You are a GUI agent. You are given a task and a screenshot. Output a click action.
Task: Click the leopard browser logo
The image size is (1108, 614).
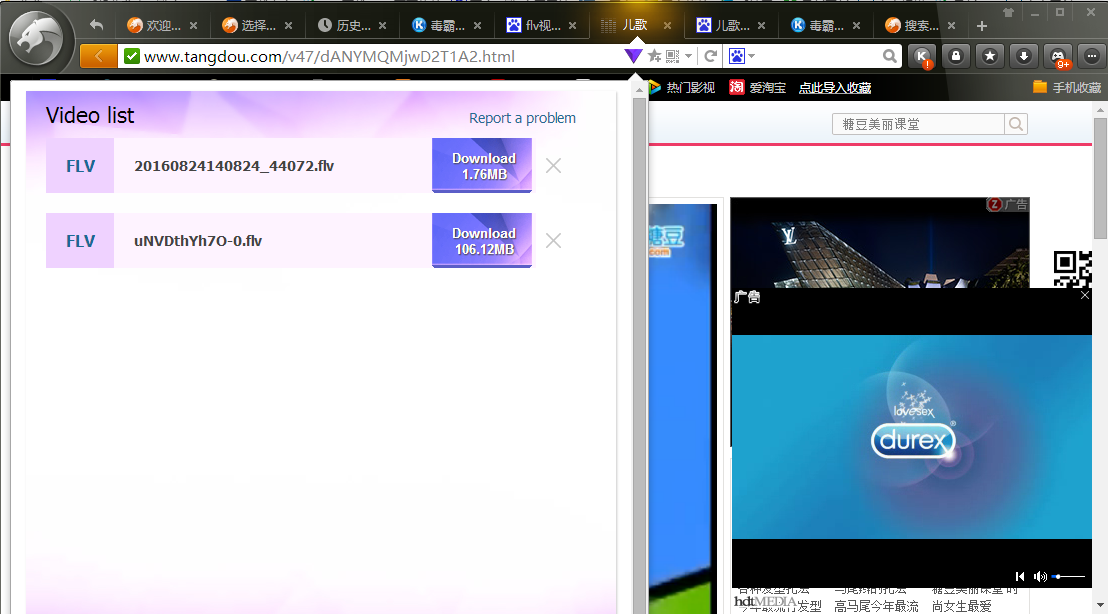[x=38, y=40]
